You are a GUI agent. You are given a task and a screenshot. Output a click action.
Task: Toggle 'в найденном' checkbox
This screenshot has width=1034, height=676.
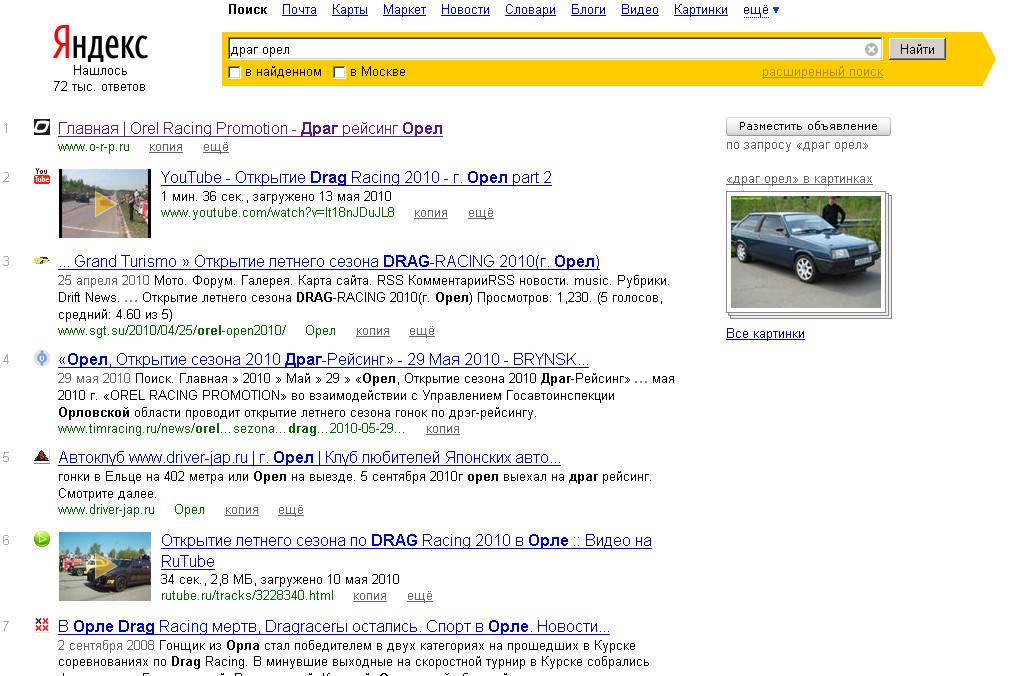coord(234,73)
